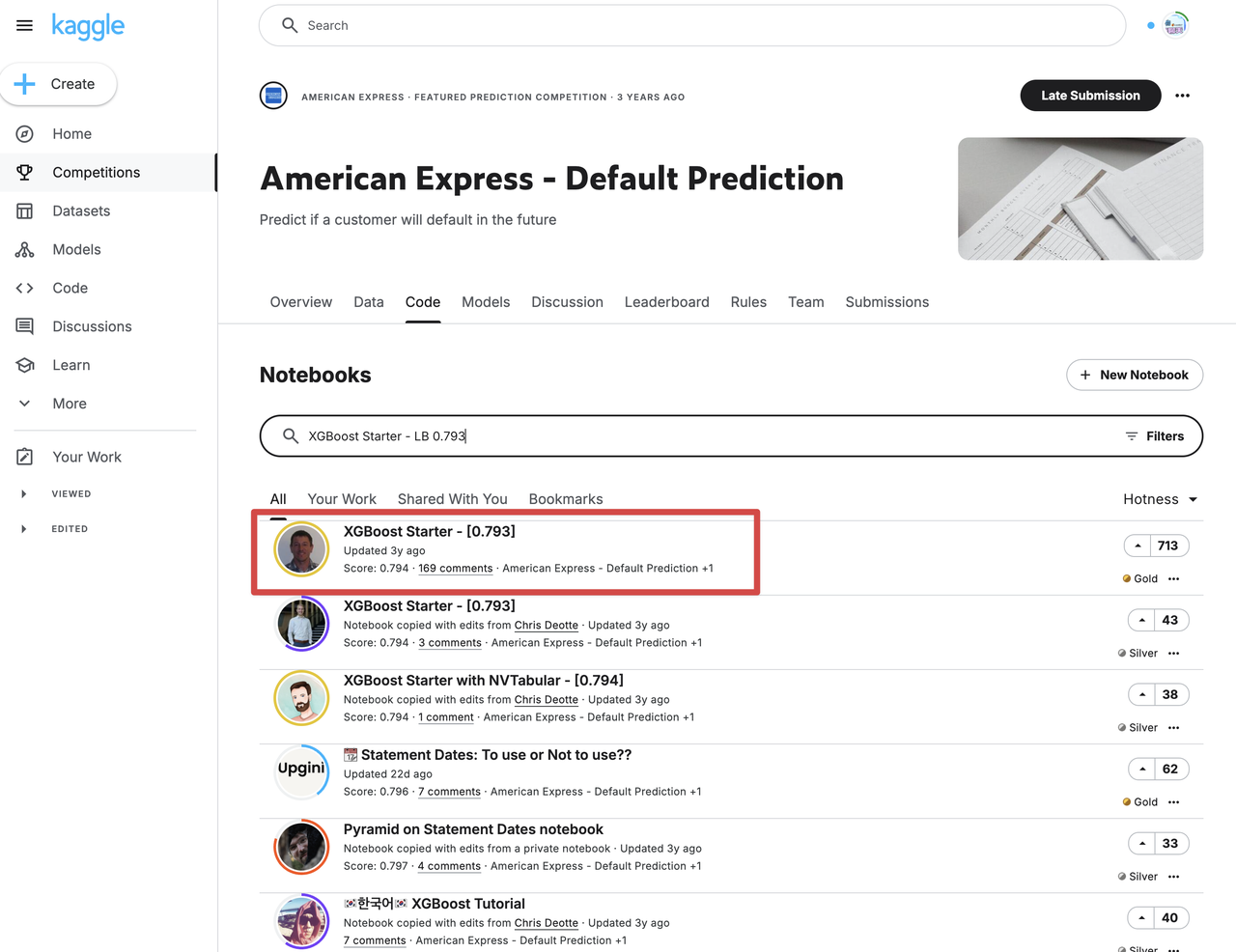Open the hamburger menu icon

(x=24, y=25)
